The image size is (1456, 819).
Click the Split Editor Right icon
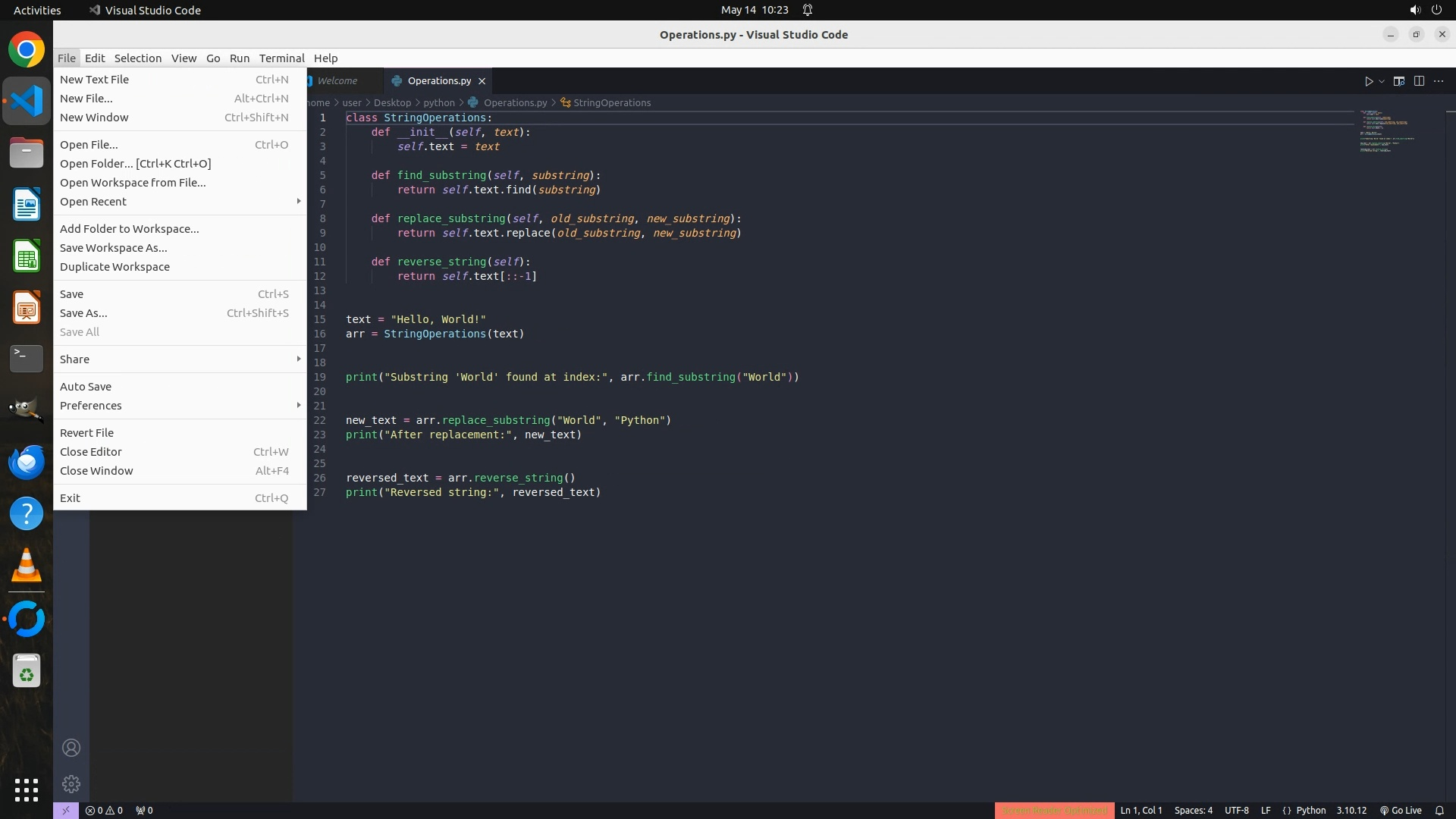tap(1419, 81)
